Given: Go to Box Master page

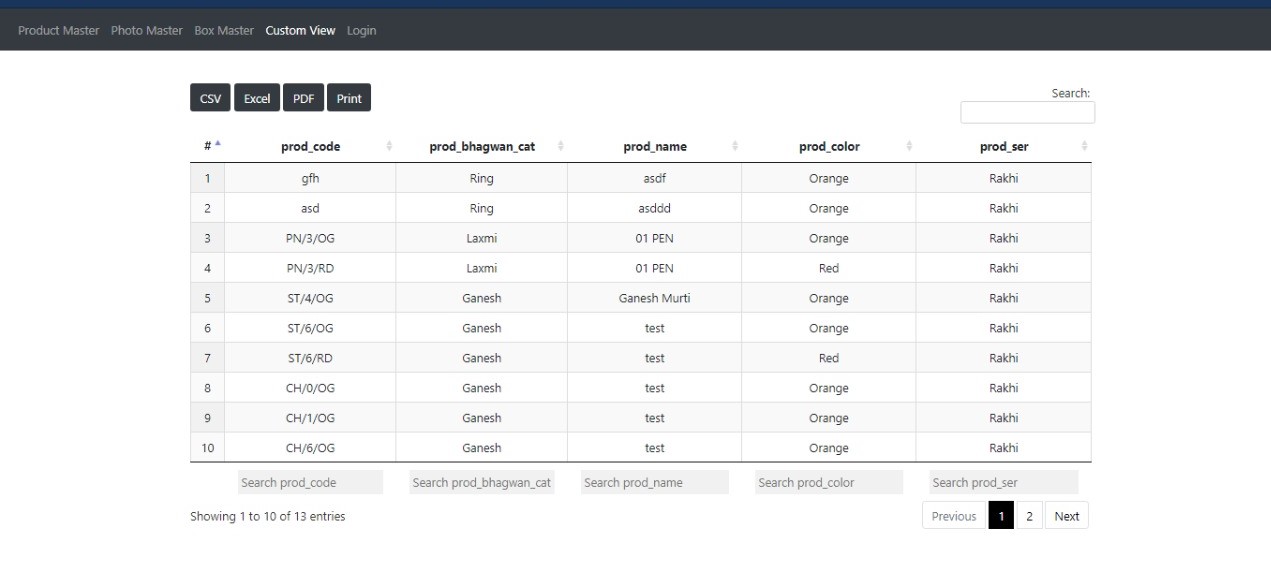Looking at the screenshot, I should click(224, 30).
